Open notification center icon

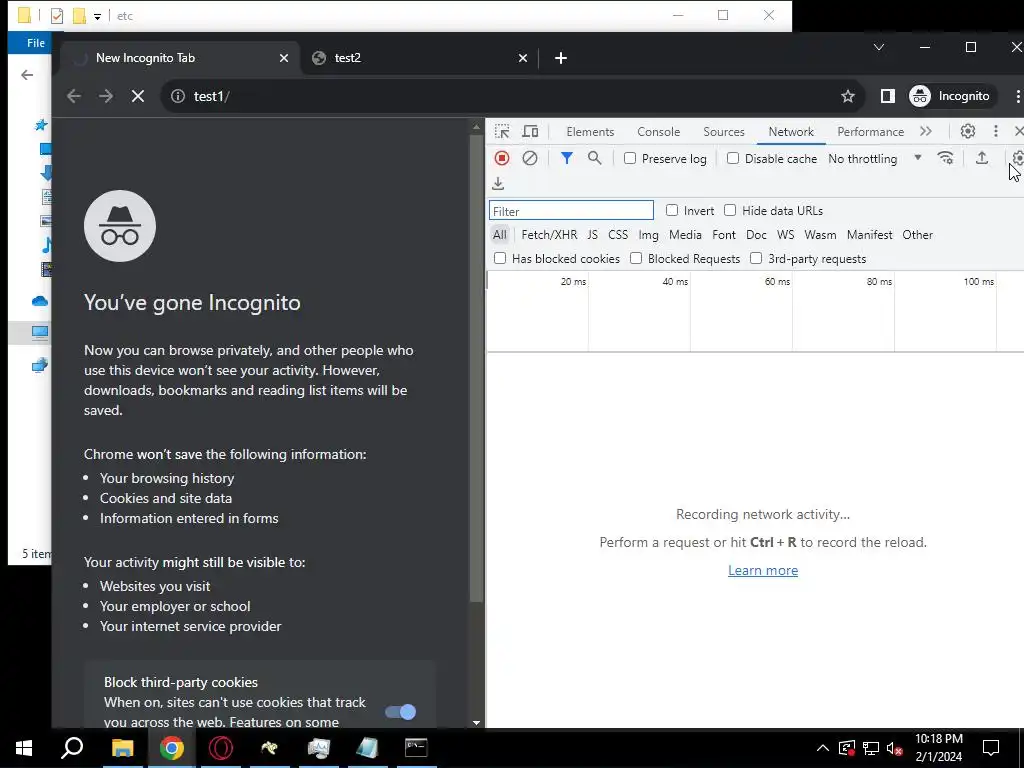991,748
